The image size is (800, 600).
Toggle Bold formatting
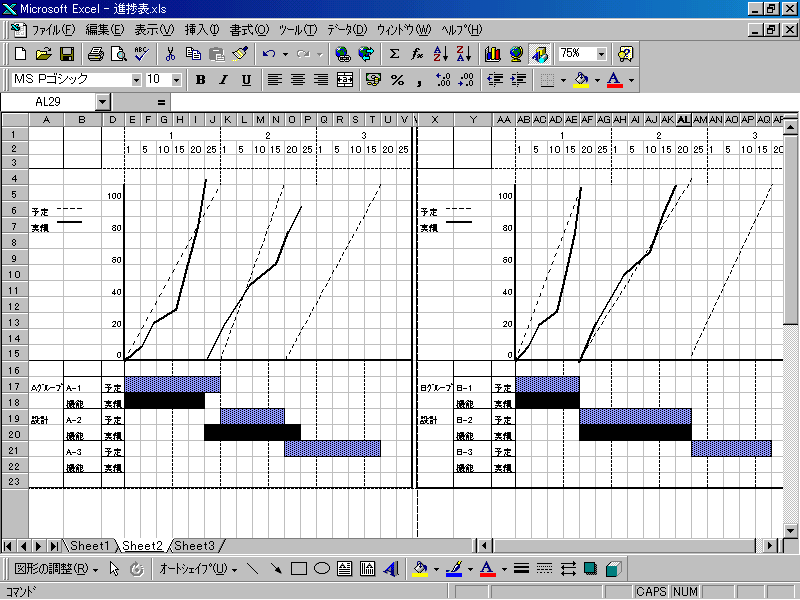coord(200,79)
